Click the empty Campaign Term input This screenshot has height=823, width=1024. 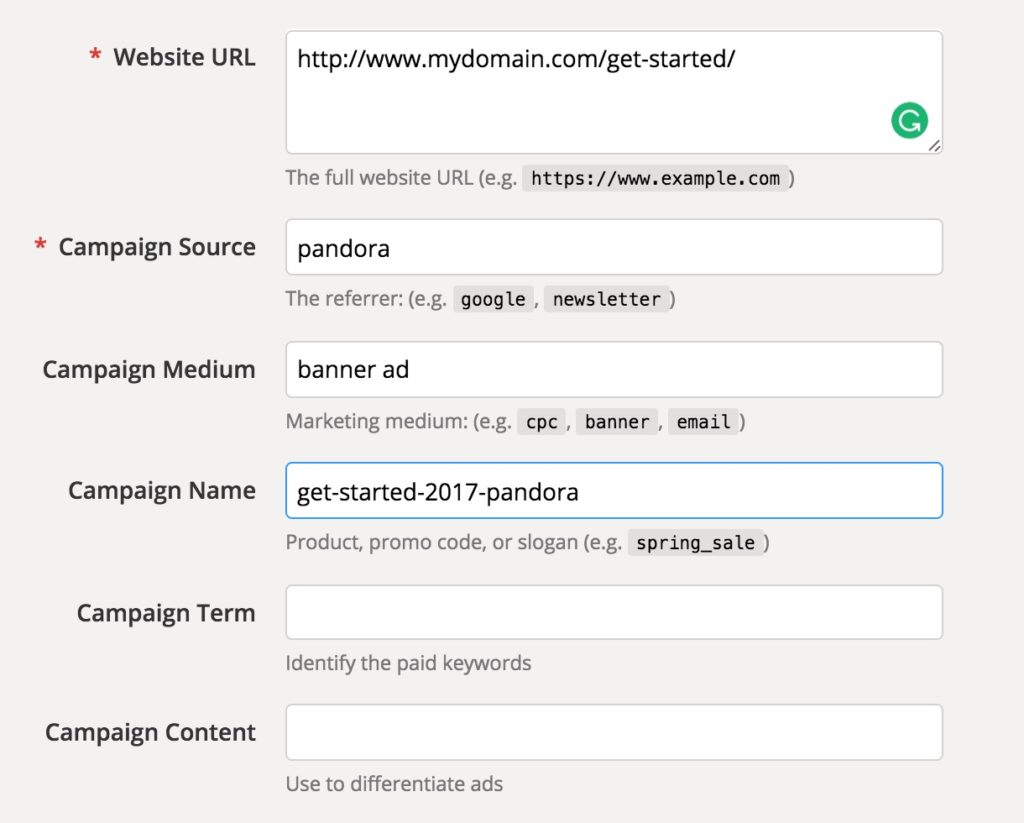click(x=614, y=612)
